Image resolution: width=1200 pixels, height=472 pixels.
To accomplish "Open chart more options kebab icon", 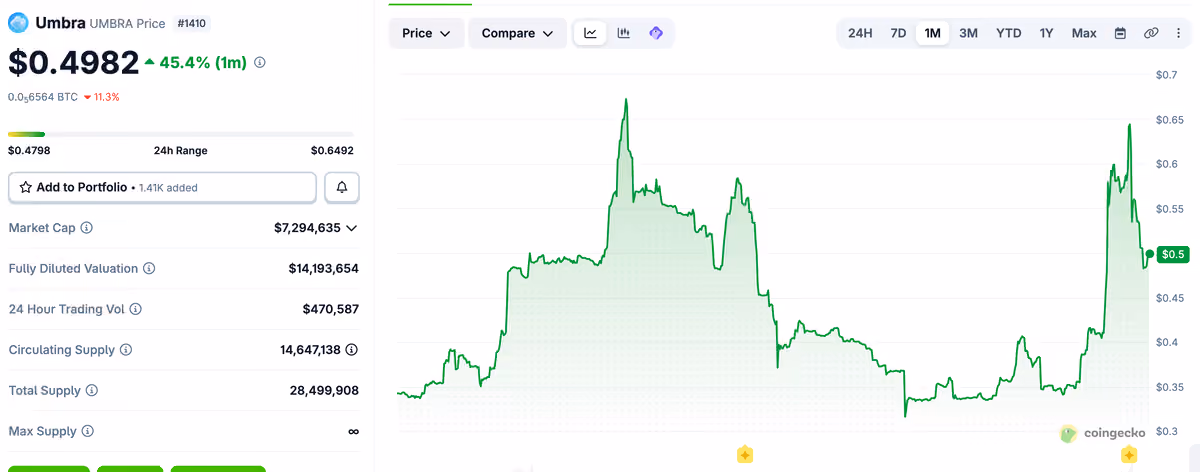I will click(x=1178, y=33).
